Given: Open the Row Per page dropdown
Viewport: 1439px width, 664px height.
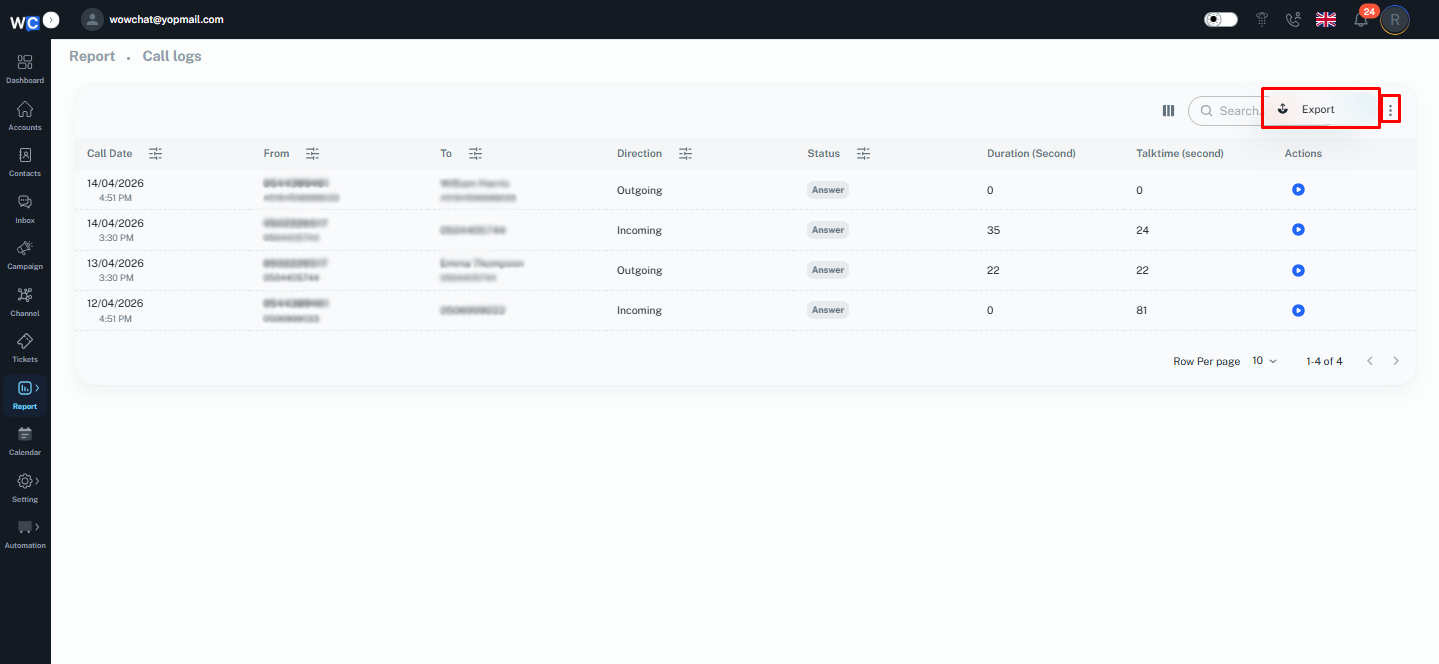Looking at the screenshot, I should [1265, 361].
